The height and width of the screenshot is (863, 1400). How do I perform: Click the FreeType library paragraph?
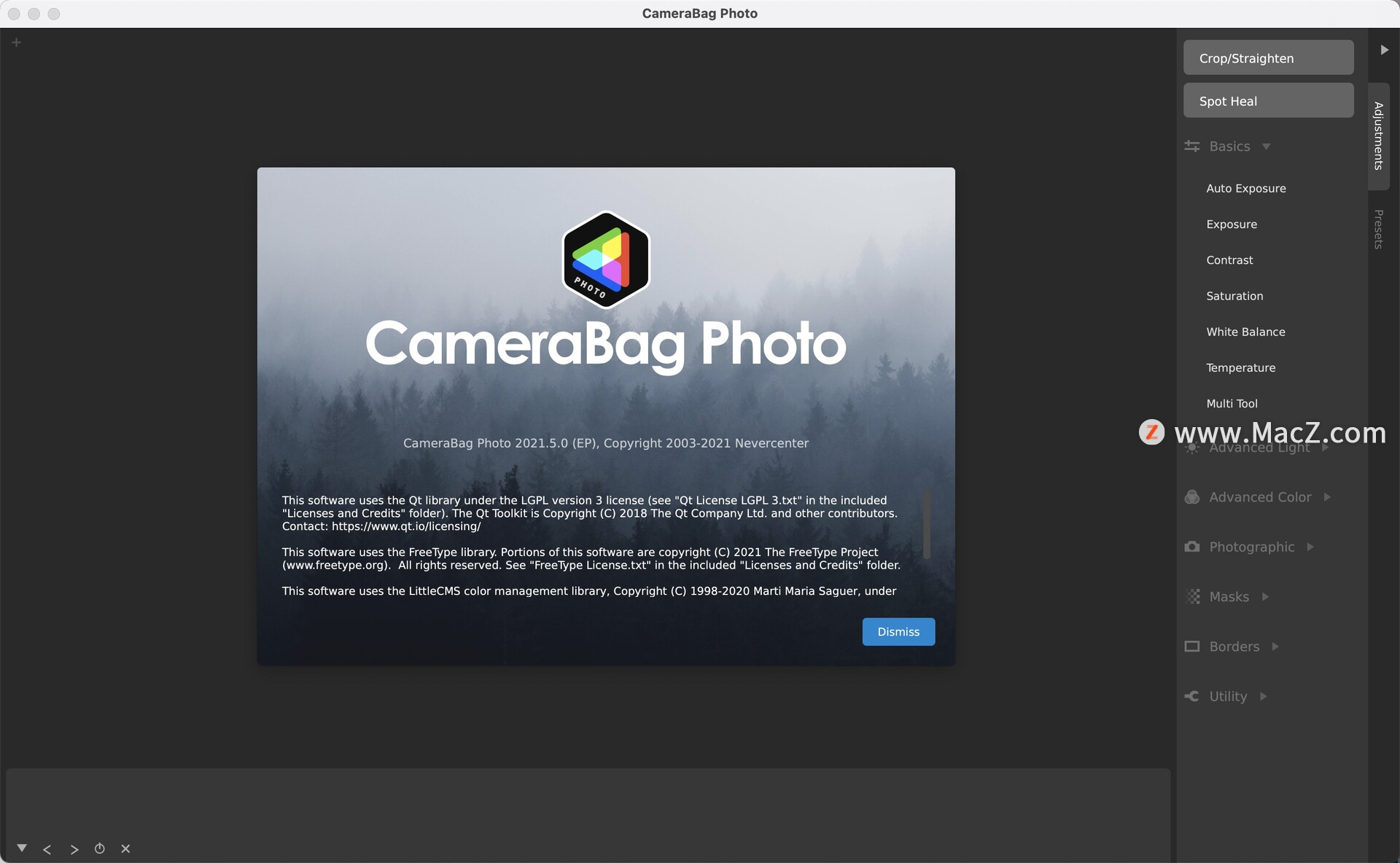591,558
